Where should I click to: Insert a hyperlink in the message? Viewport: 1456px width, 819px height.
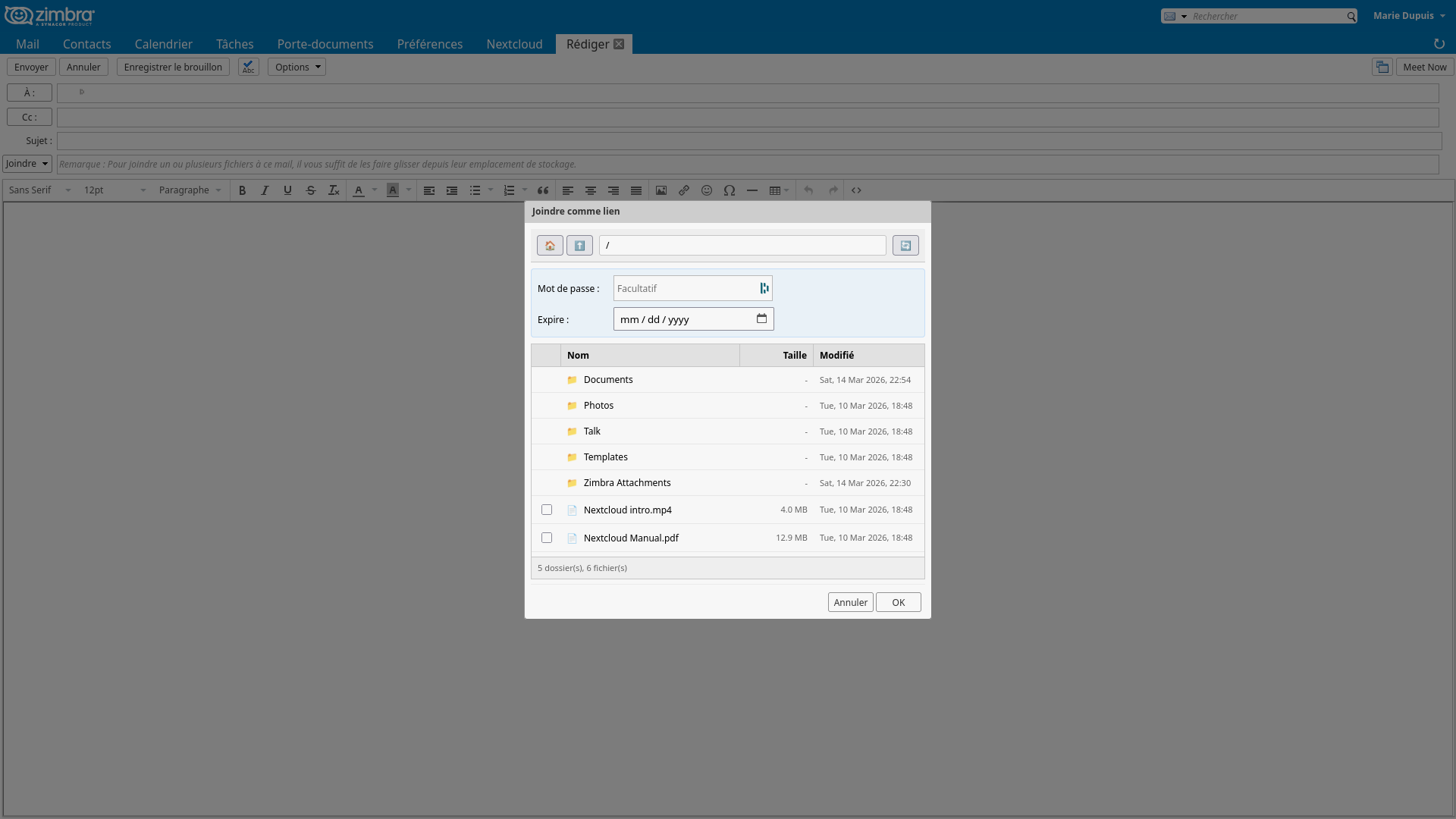pyautogui.click(x=683, y=190)
